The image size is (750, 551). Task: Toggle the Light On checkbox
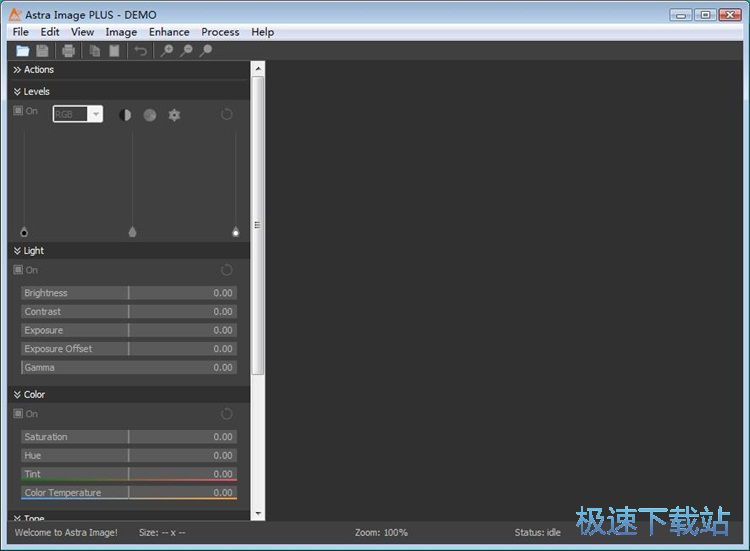18,270
